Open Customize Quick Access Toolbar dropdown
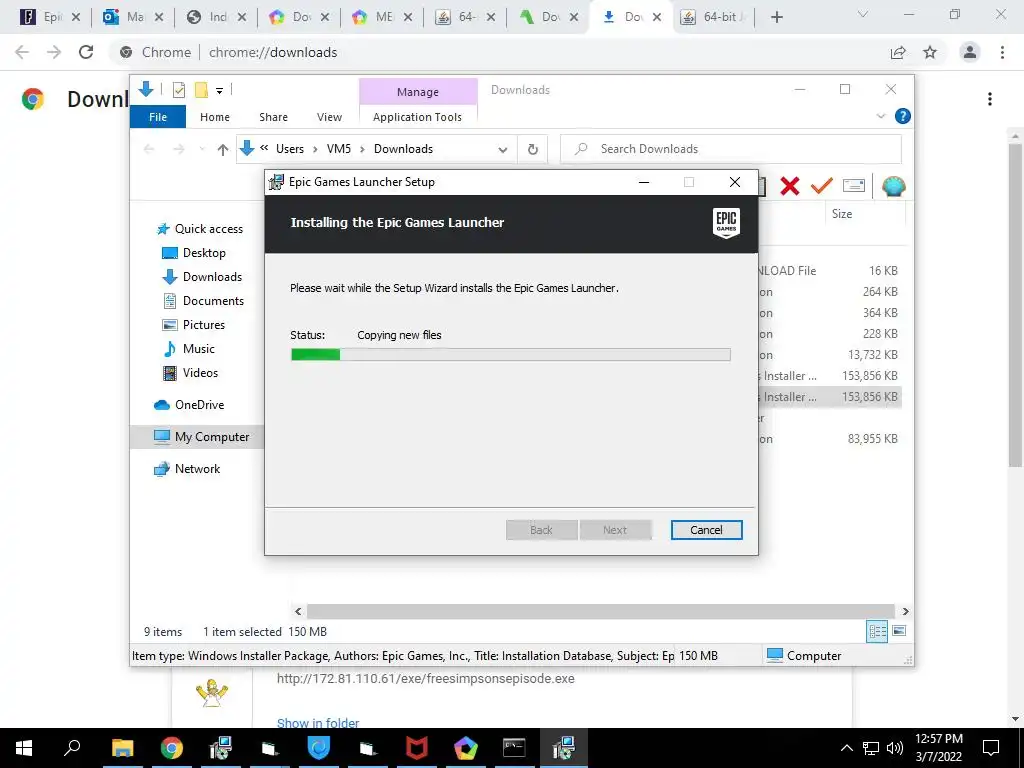Viewport: 1024px width, 768px height. click(x=219, y=91)
